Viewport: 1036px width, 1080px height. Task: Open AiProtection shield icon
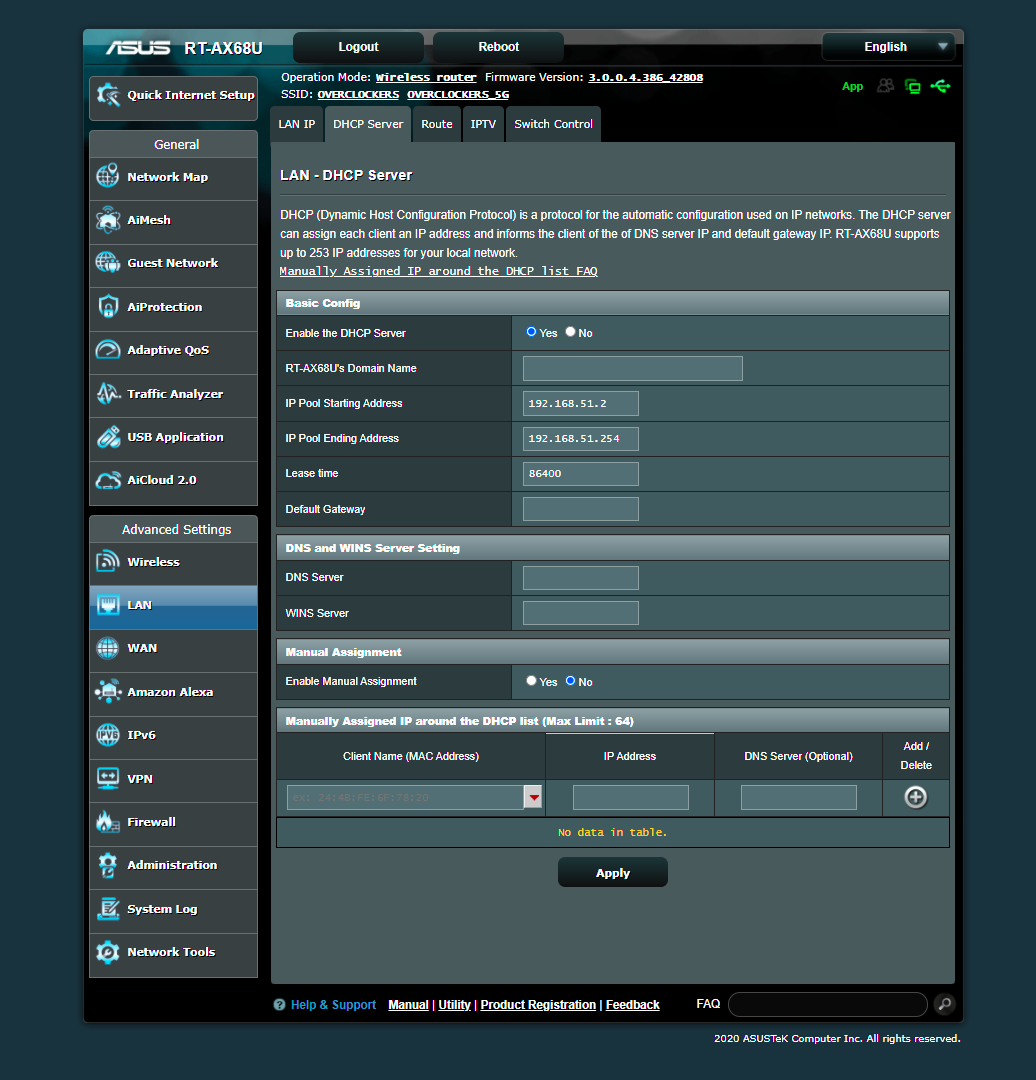coord(107,307)
